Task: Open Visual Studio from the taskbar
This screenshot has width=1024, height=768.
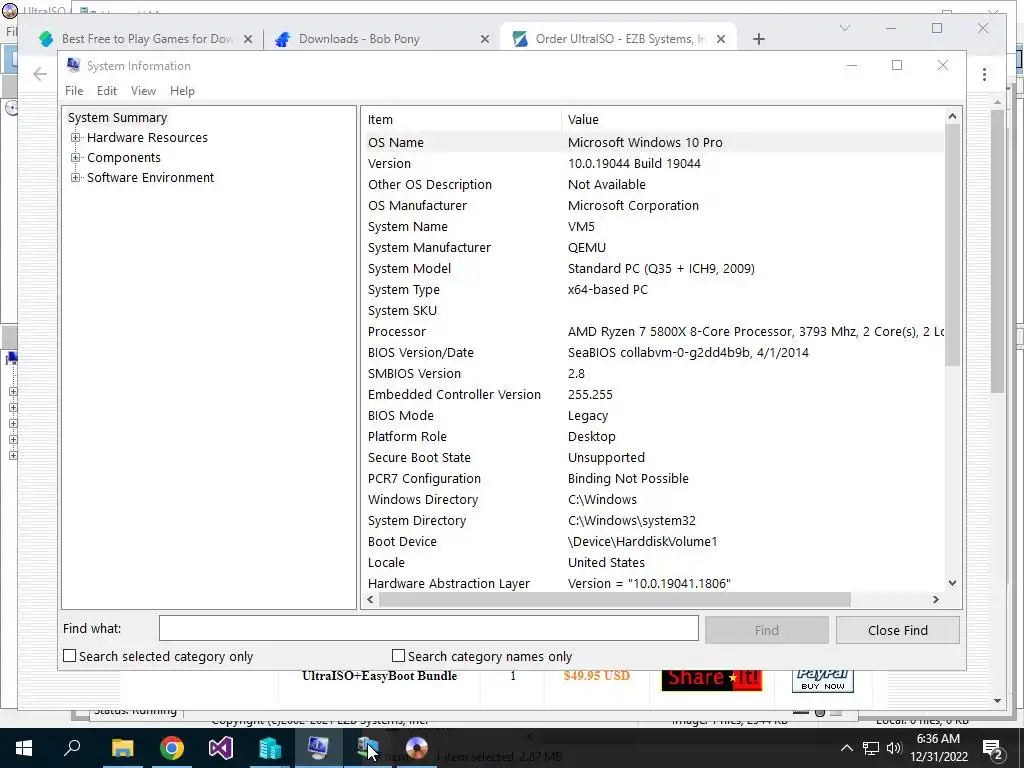Action: pos(220,748)
